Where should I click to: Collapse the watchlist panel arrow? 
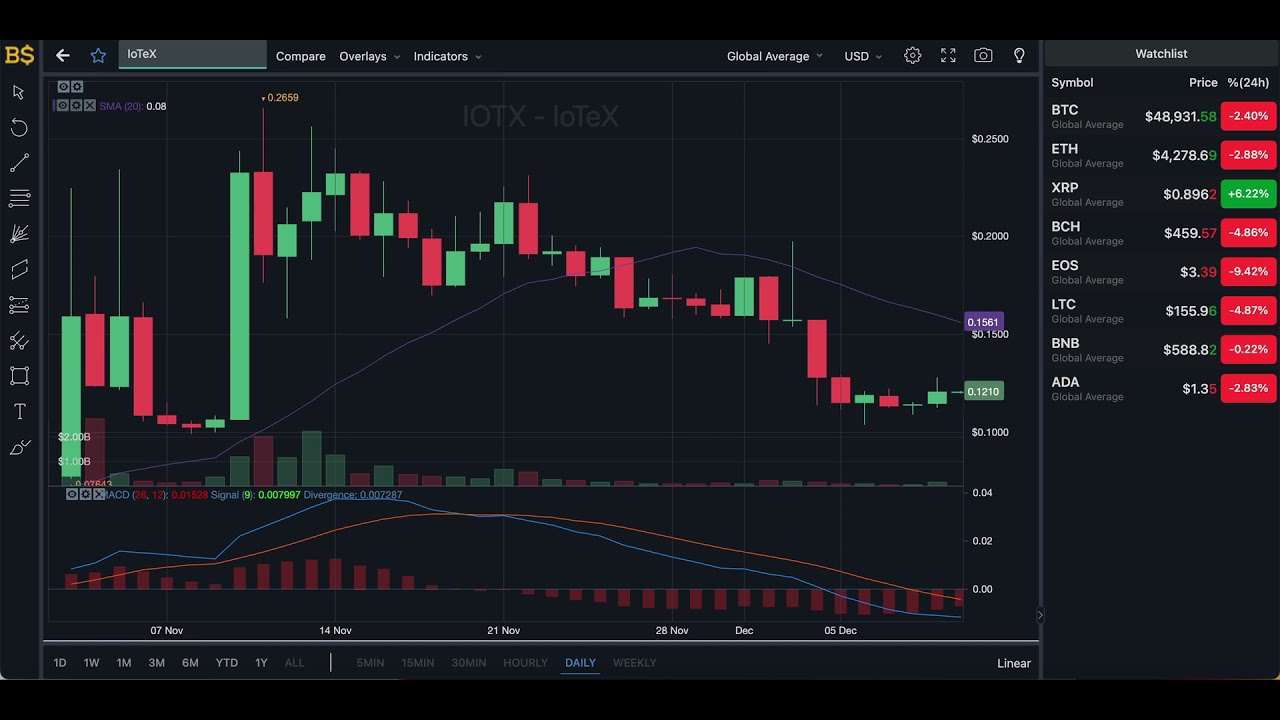(1040, 615)
